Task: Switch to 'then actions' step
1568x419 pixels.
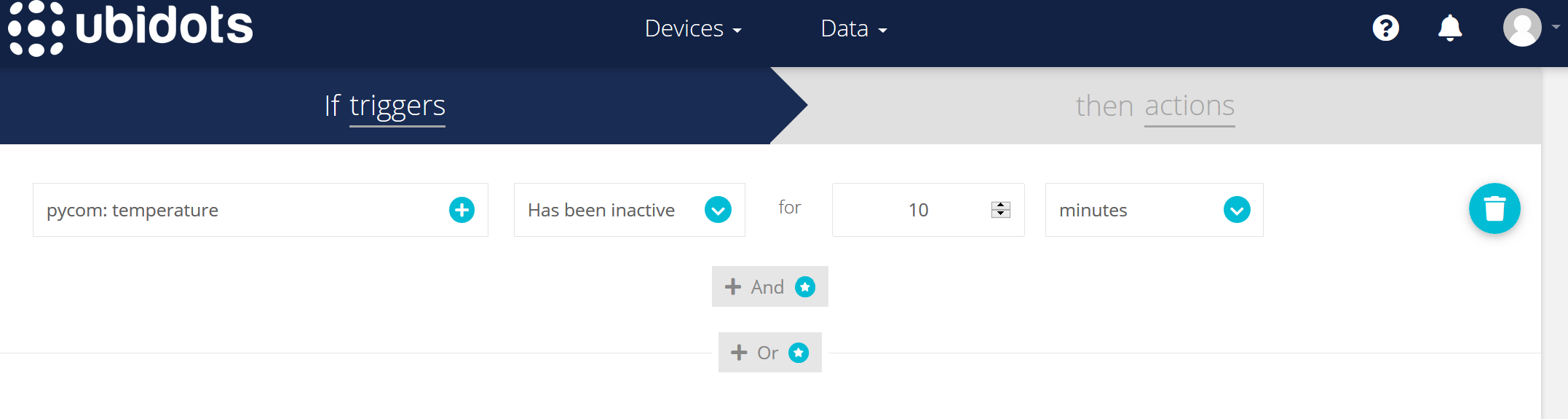Action: coord(1155,106)
